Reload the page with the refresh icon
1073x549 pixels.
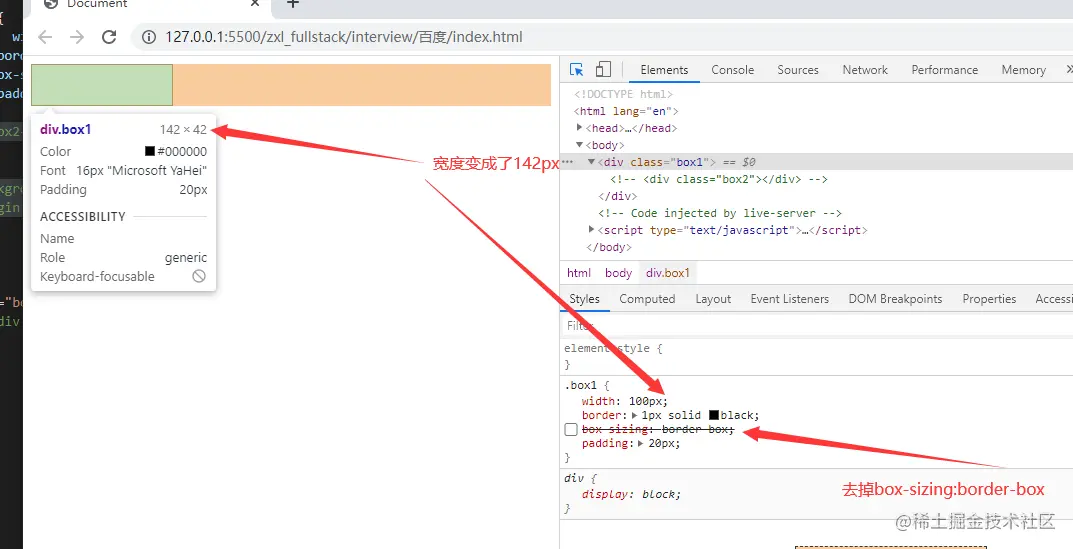pos(109,37)
